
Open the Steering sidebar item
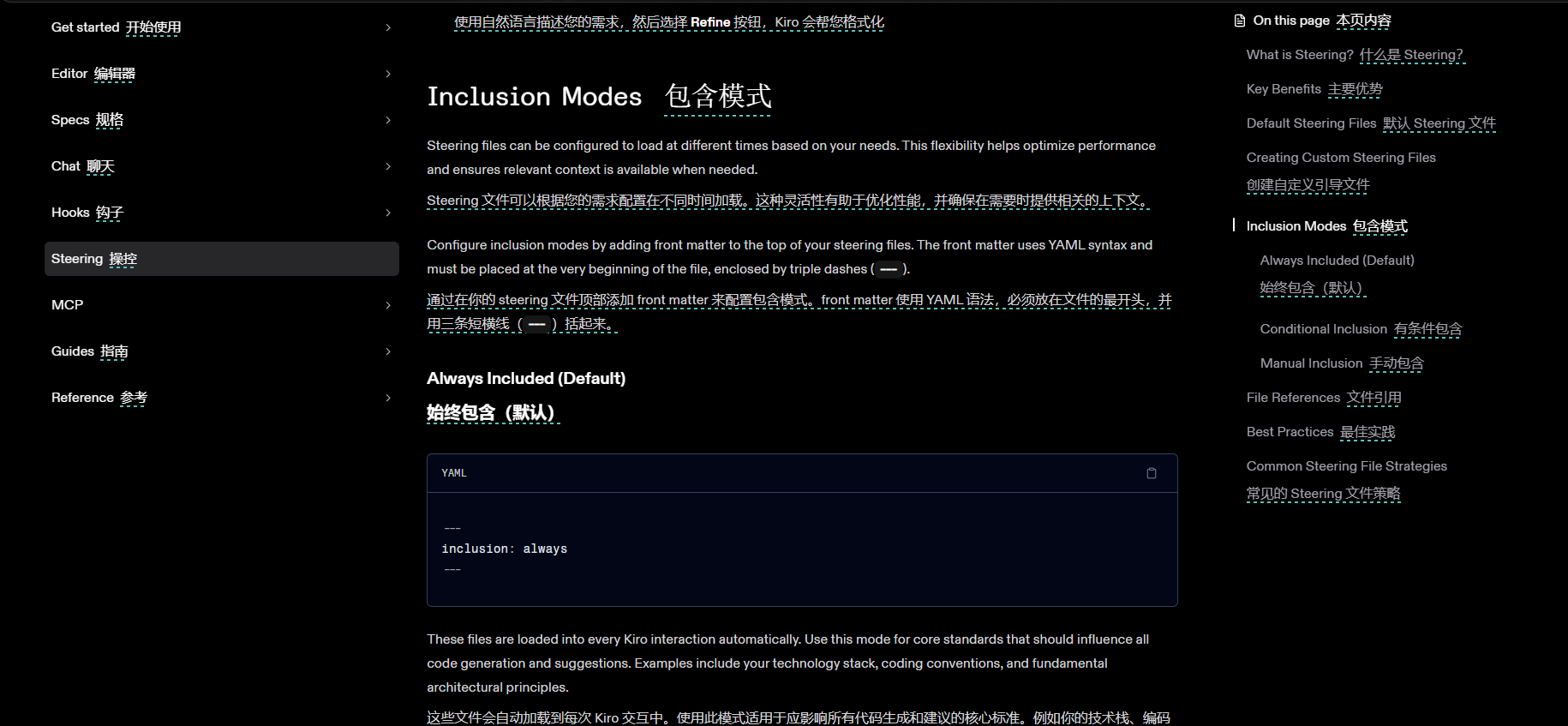click(x=222, y=259)
